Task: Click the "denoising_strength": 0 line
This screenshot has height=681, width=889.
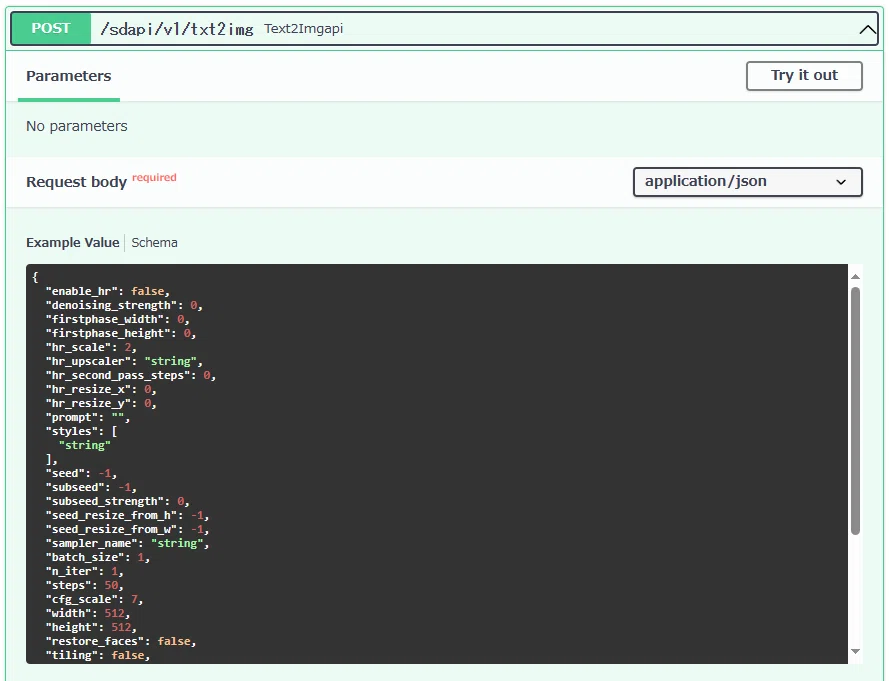Action: 124,305
